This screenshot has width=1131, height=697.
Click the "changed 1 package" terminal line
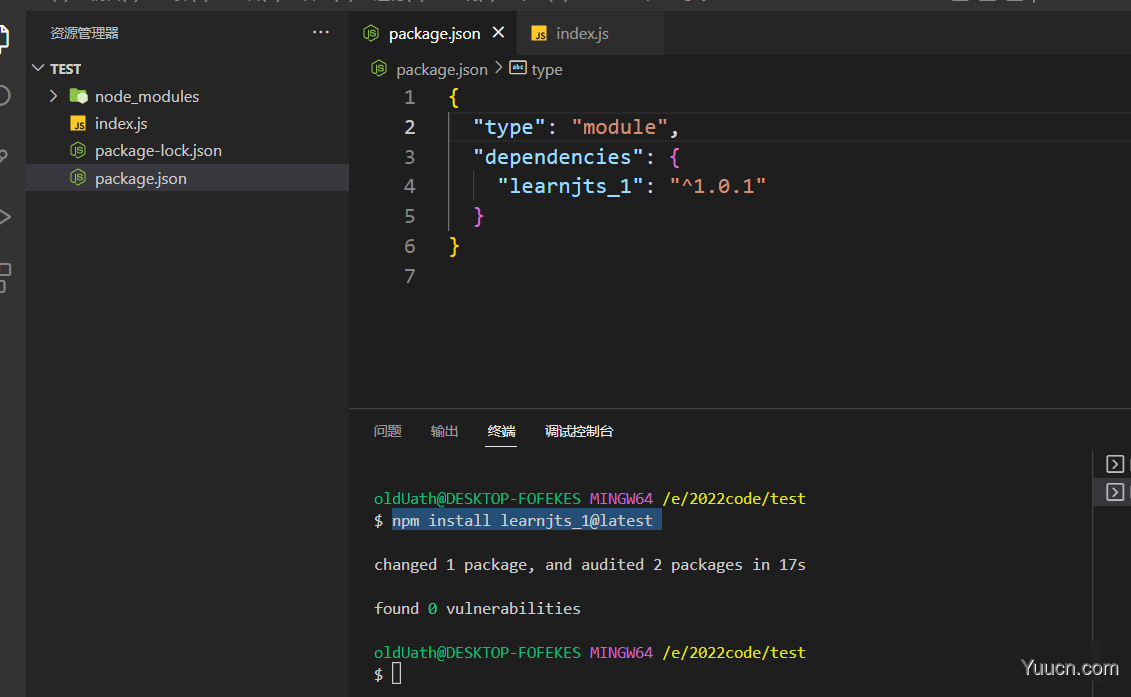[x=589, y=564]
